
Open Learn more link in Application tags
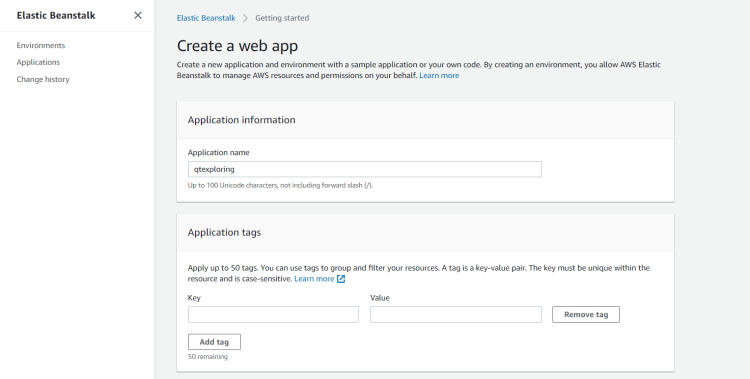click(x=314, y=279)
